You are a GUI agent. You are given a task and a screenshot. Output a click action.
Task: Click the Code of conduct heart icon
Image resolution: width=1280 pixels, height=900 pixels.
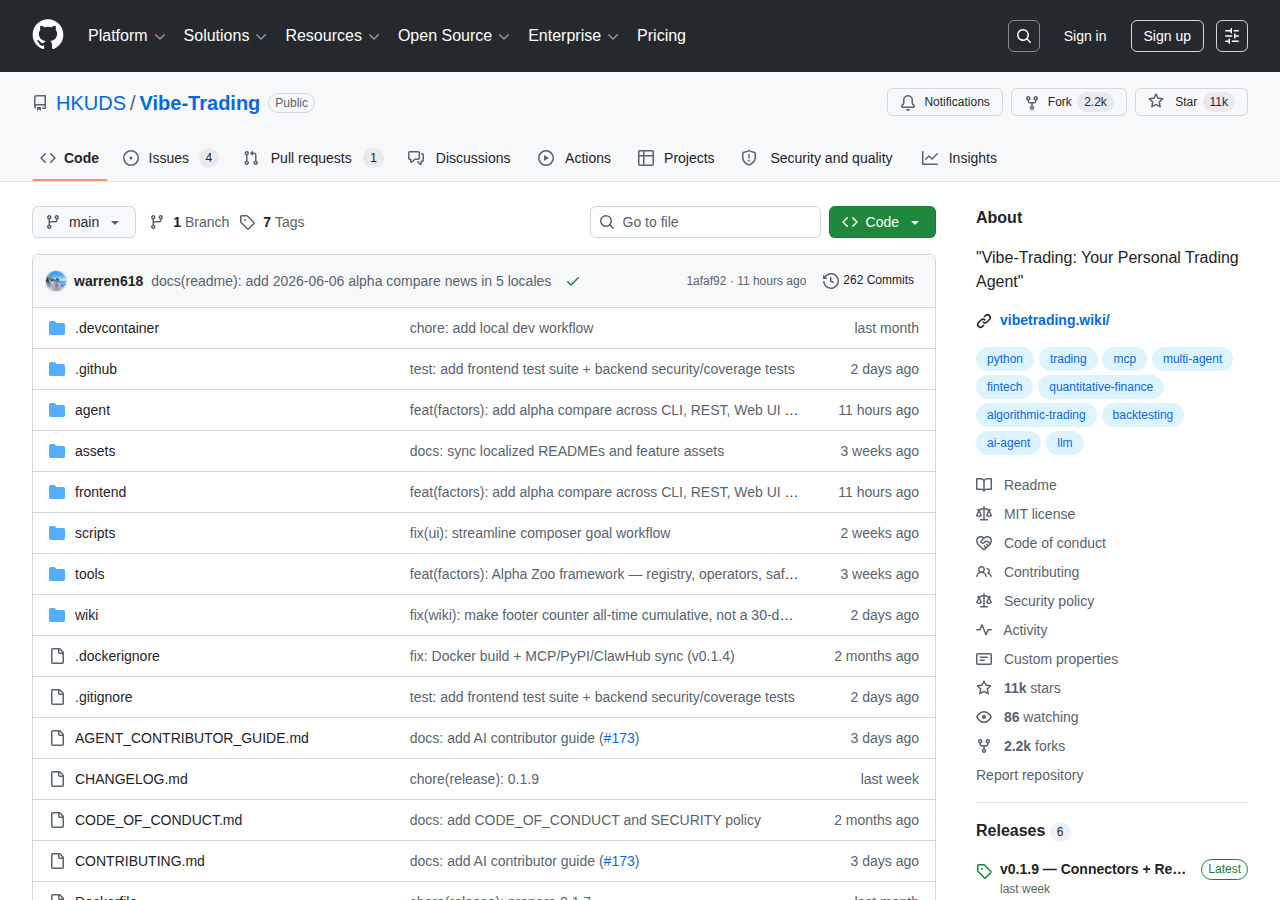coord(984,543)
